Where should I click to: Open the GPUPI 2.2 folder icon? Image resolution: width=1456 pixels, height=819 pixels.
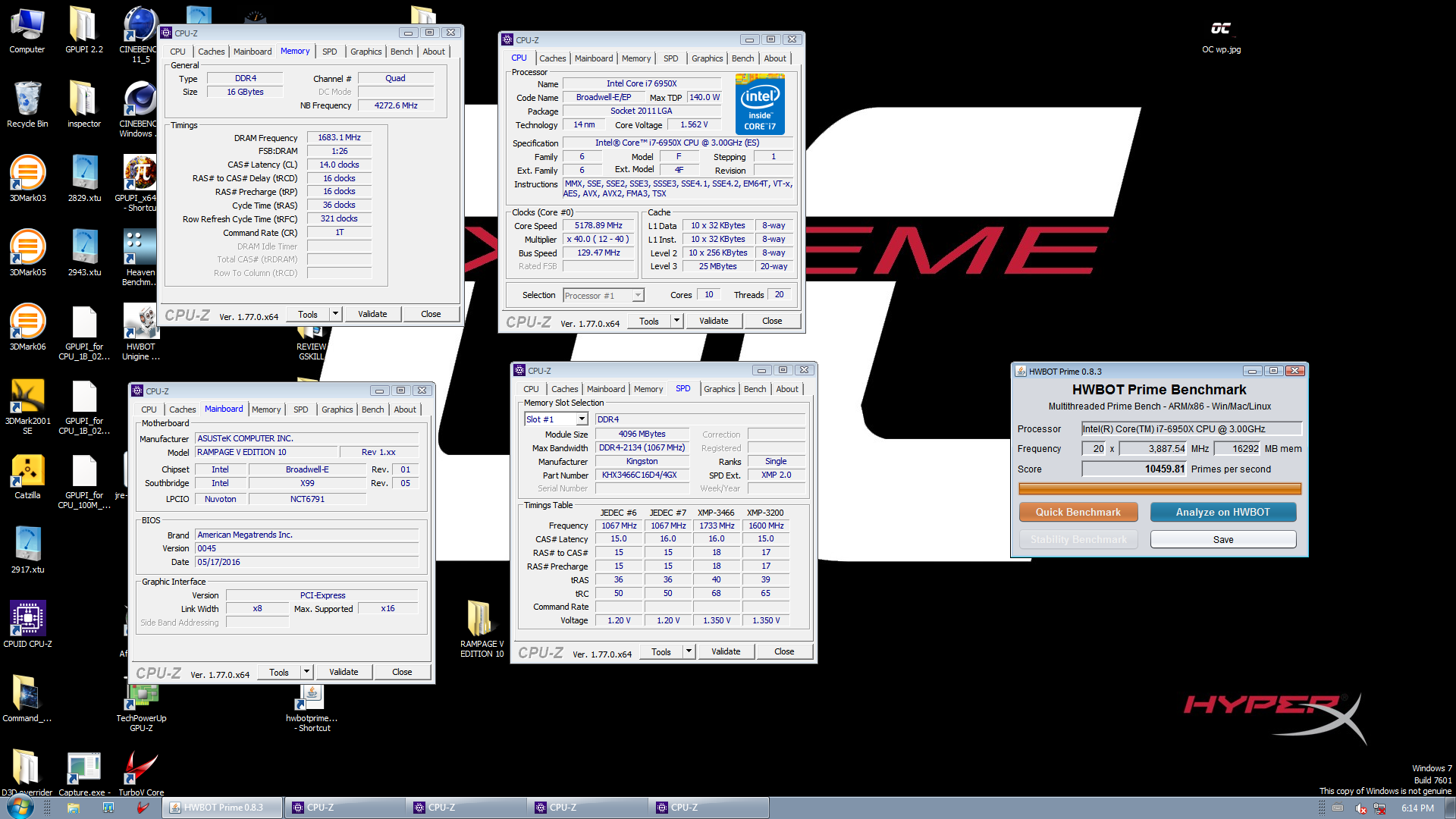[83, 30]
